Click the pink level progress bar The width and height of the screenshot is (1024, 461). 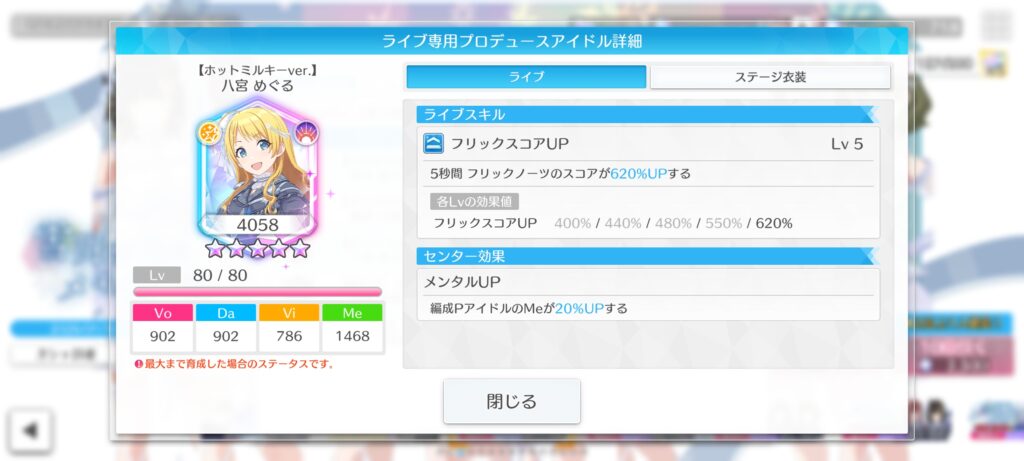(257, 292)
